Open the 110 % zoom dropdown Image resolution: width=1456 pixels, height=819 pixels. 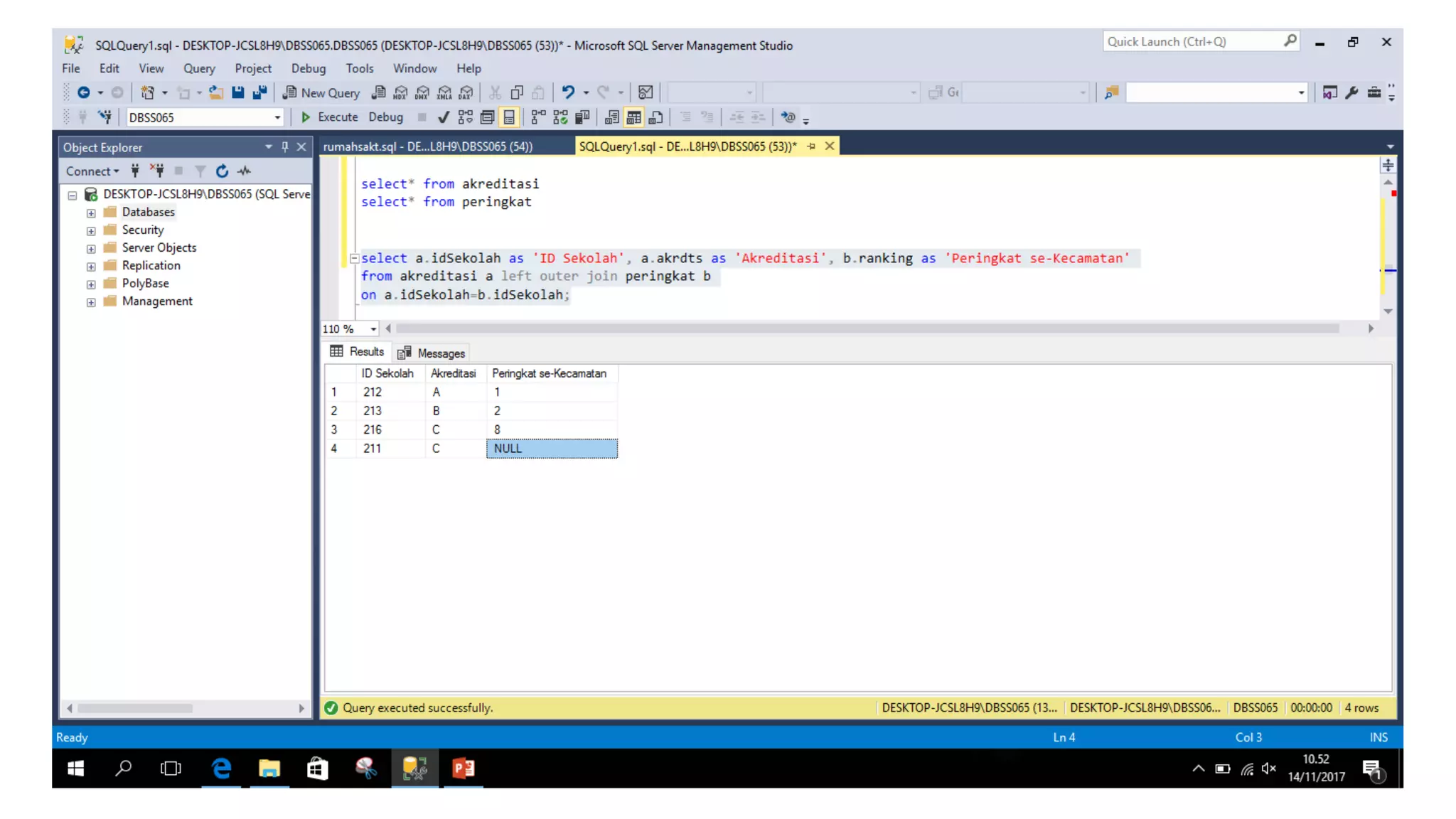pyautogui.click(x=373, y=329)
